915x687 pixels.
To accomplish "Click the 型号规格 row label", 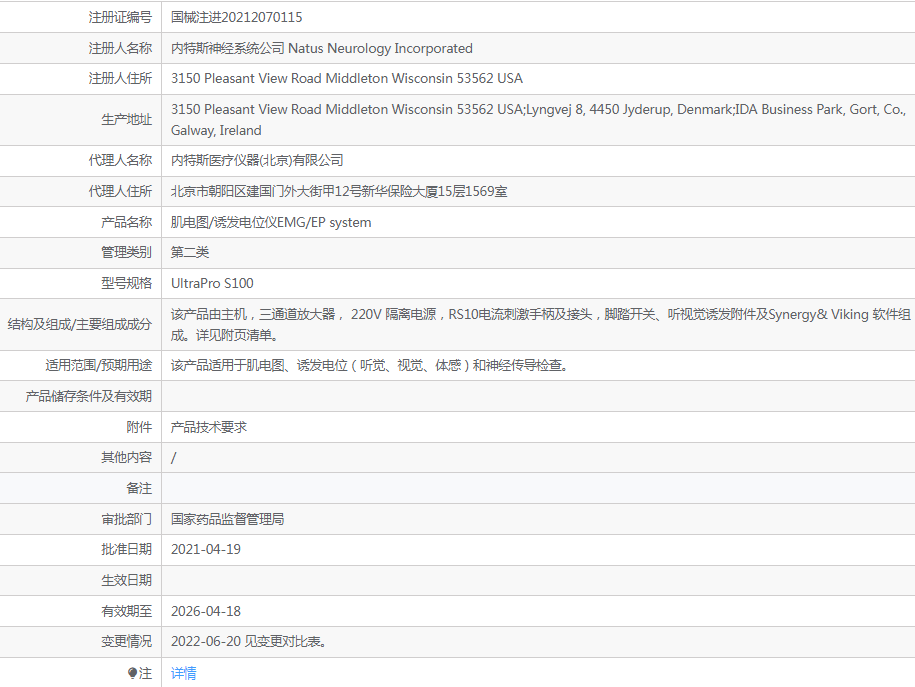I will 127,283.
